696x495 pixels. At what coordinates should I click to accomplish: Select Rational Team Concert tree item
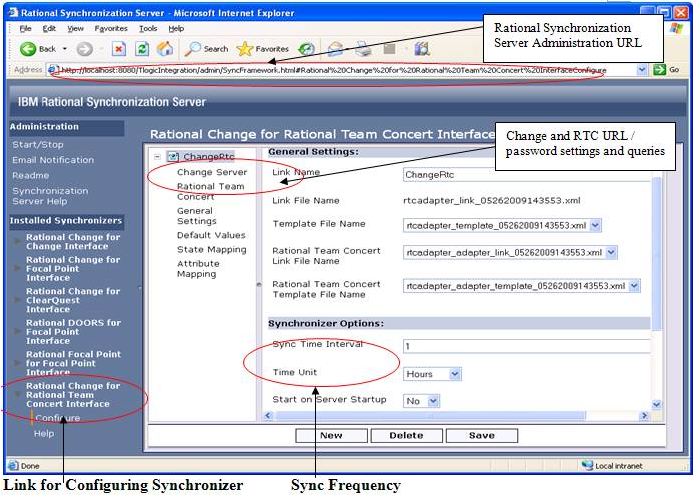(x=210, y=191)
